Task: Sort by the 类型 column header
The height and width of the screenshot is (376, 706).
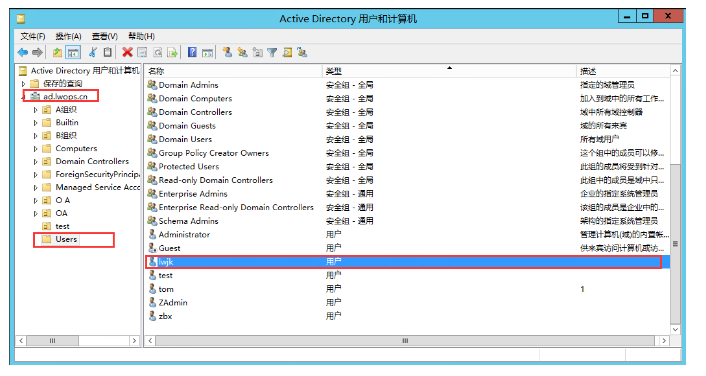Action: tap(449, 71)
